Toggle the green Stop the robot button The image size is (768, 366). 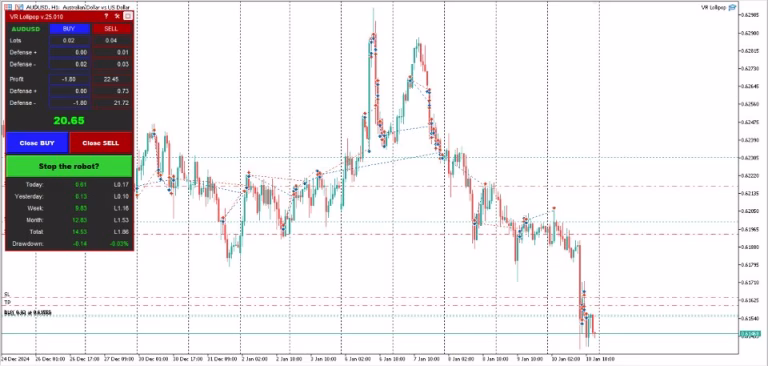[69, 166]
